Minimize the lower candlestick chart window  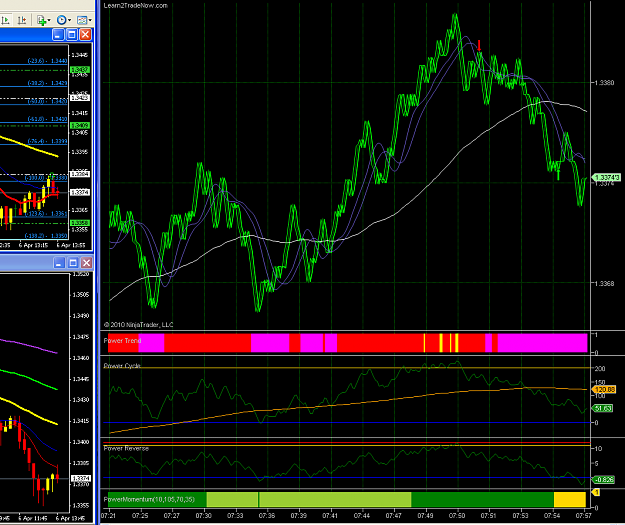[59, 263]
